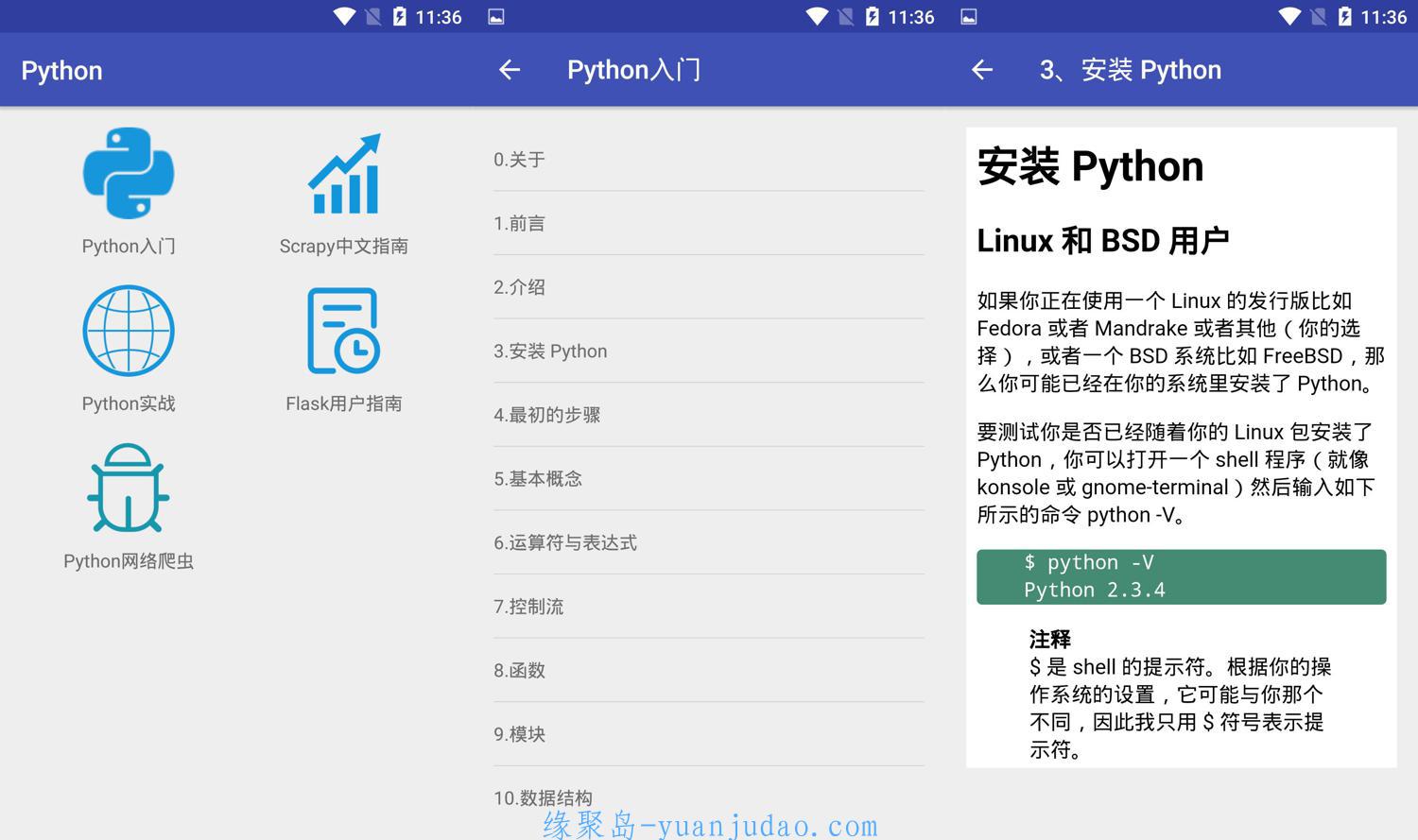Tap the battery icon in left status bar
This screenshot has height=840, width=1418.
[x=399, y=17]
